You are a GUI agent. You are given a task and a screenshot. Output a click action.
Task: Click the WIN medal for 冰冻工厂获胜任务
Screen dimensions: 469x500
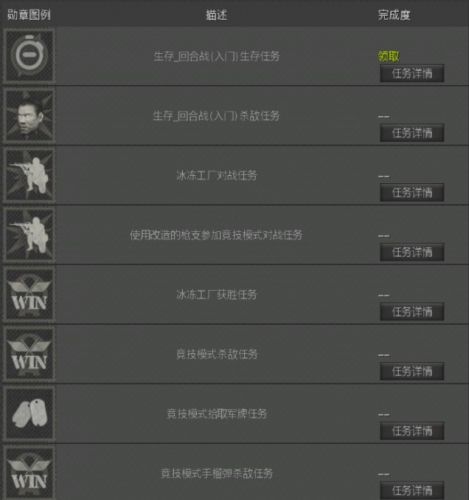click(29, 294)
